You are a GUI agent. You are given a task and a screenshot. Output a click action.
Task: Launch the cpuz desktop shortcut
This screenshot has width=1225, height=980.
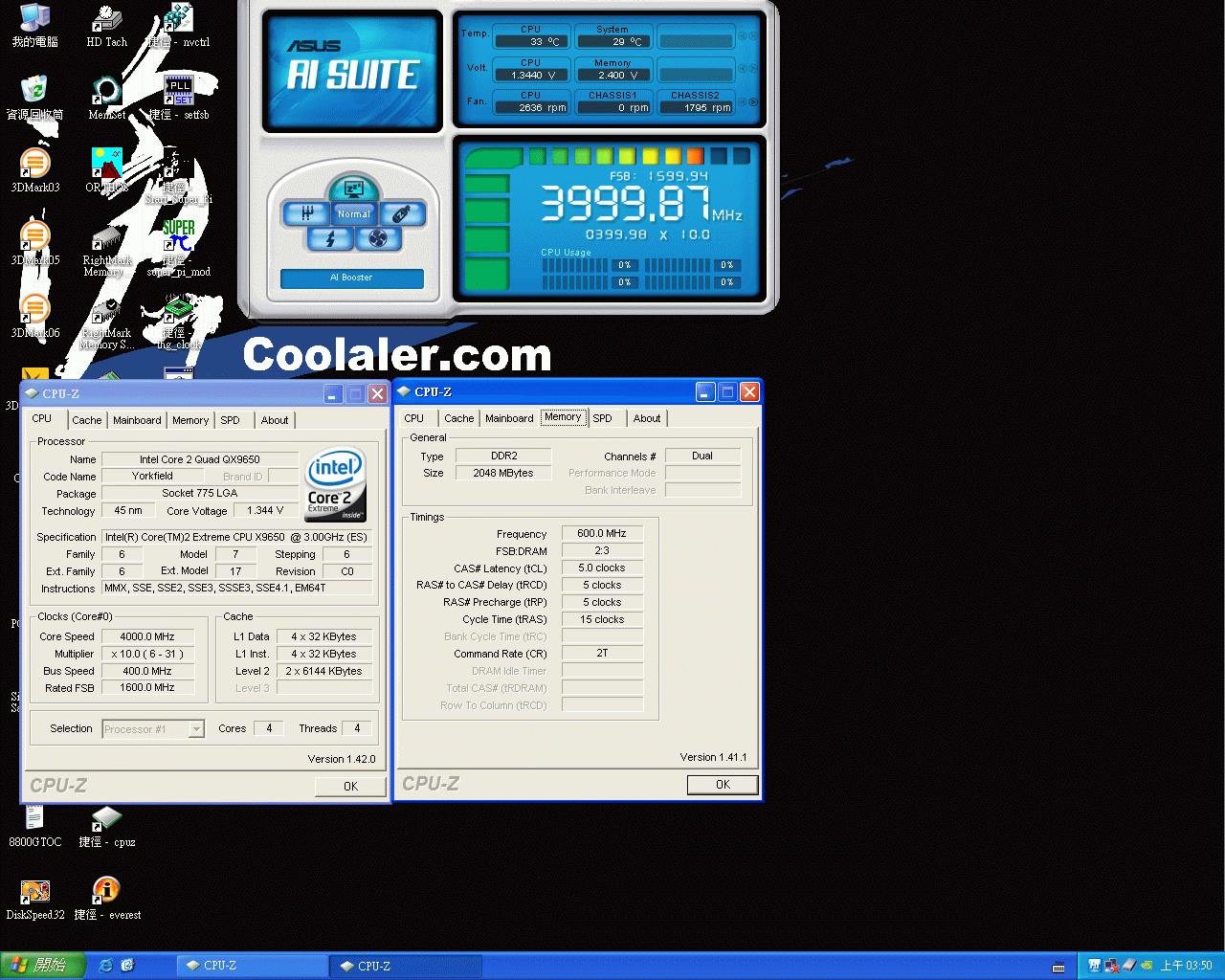(106, 825)
